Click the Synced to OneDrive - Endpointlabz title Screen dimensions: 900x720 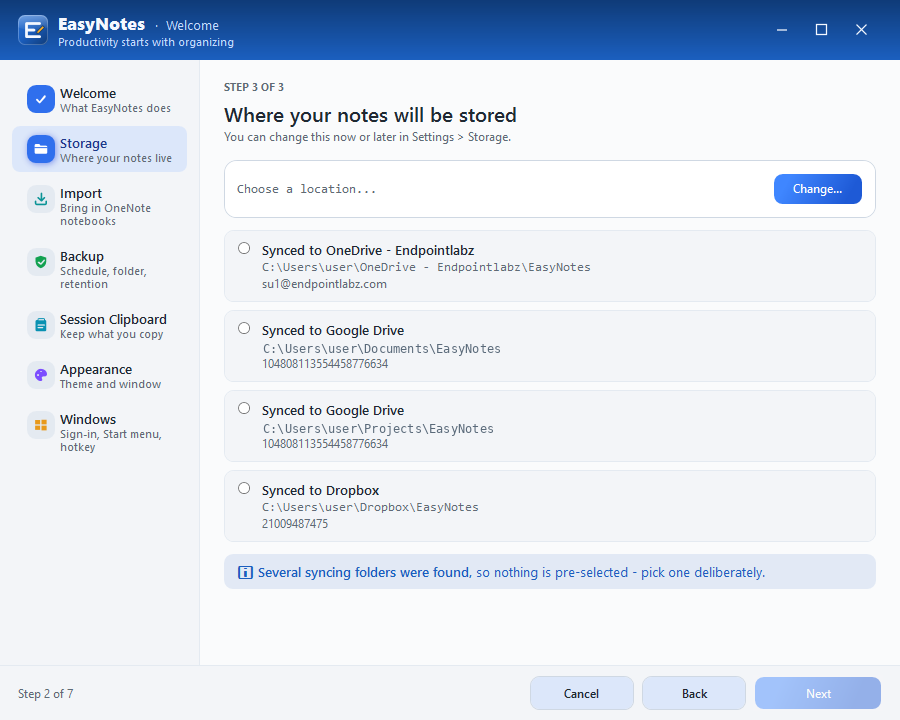pyautogui.click(x=368, y=250)
